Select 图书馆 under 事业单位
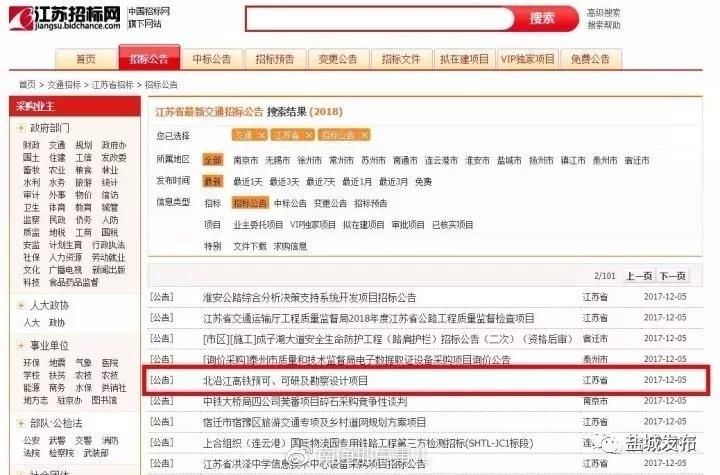The image size is (720, 475). [x=104, y=401]
